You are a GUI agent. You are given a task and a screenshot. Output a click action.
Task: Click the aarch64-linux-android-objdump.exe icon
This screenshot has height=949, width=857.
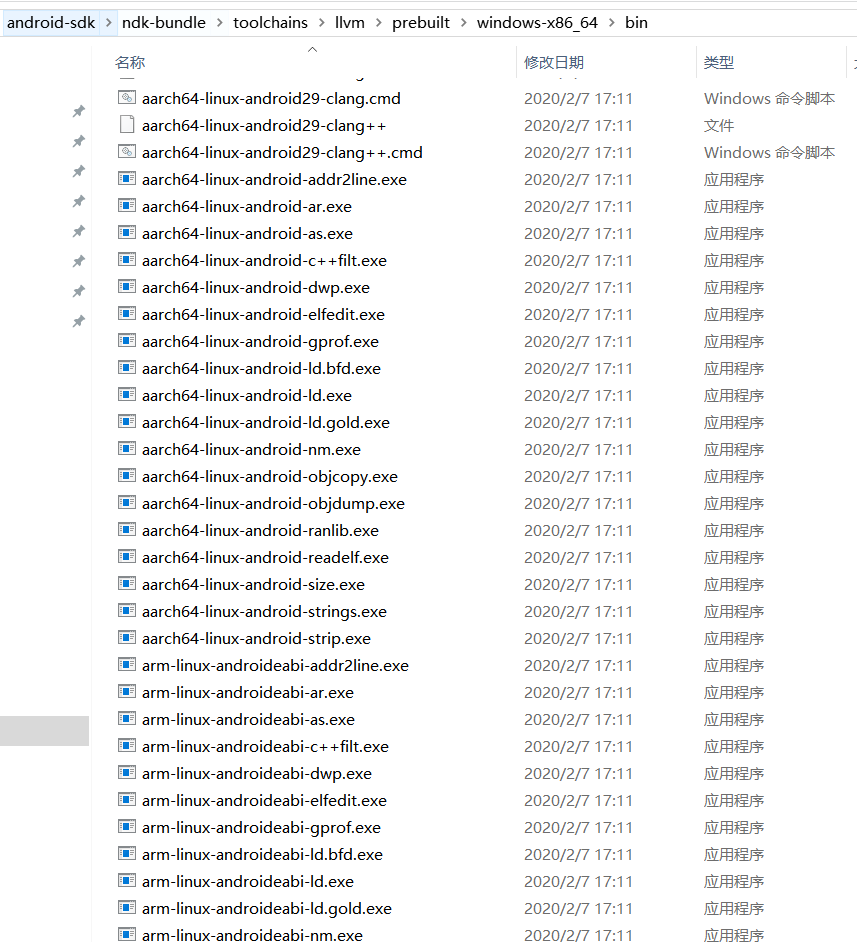[x=126, y=502]
